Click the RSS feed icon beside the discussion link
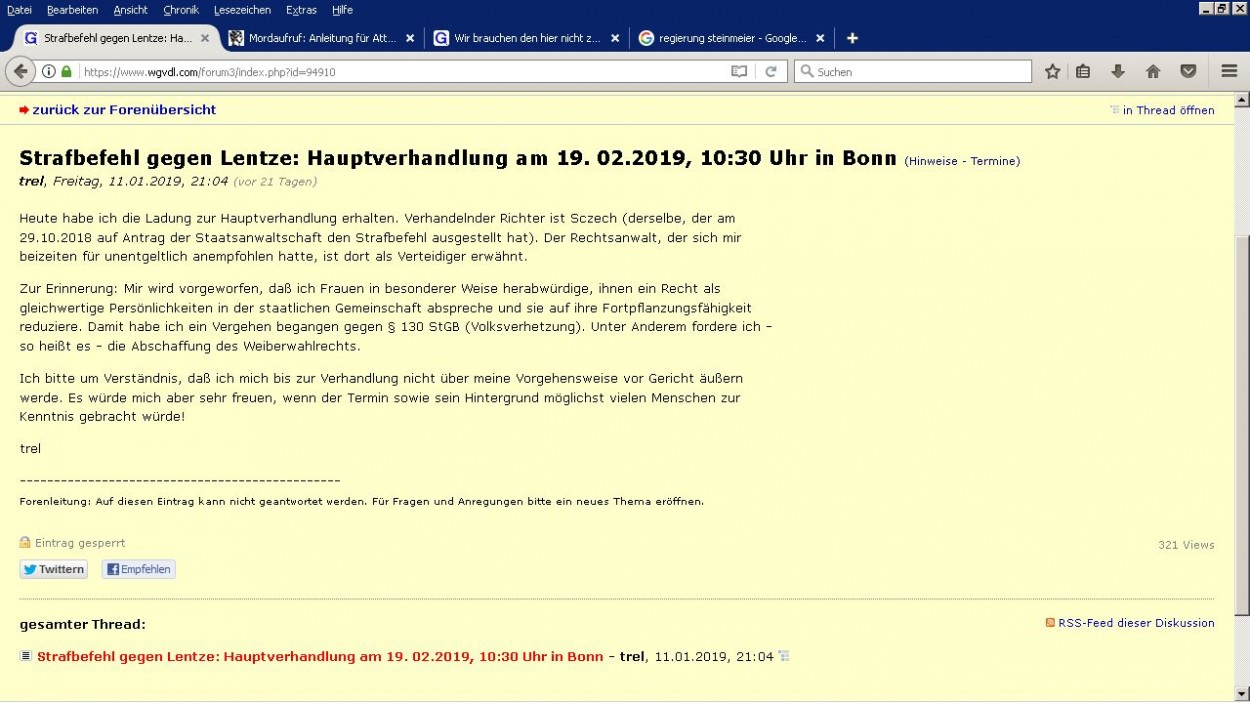Image resolution: width=1250 pixels, height=703 pixels. pyautogui.click(x=1050, y=622)
